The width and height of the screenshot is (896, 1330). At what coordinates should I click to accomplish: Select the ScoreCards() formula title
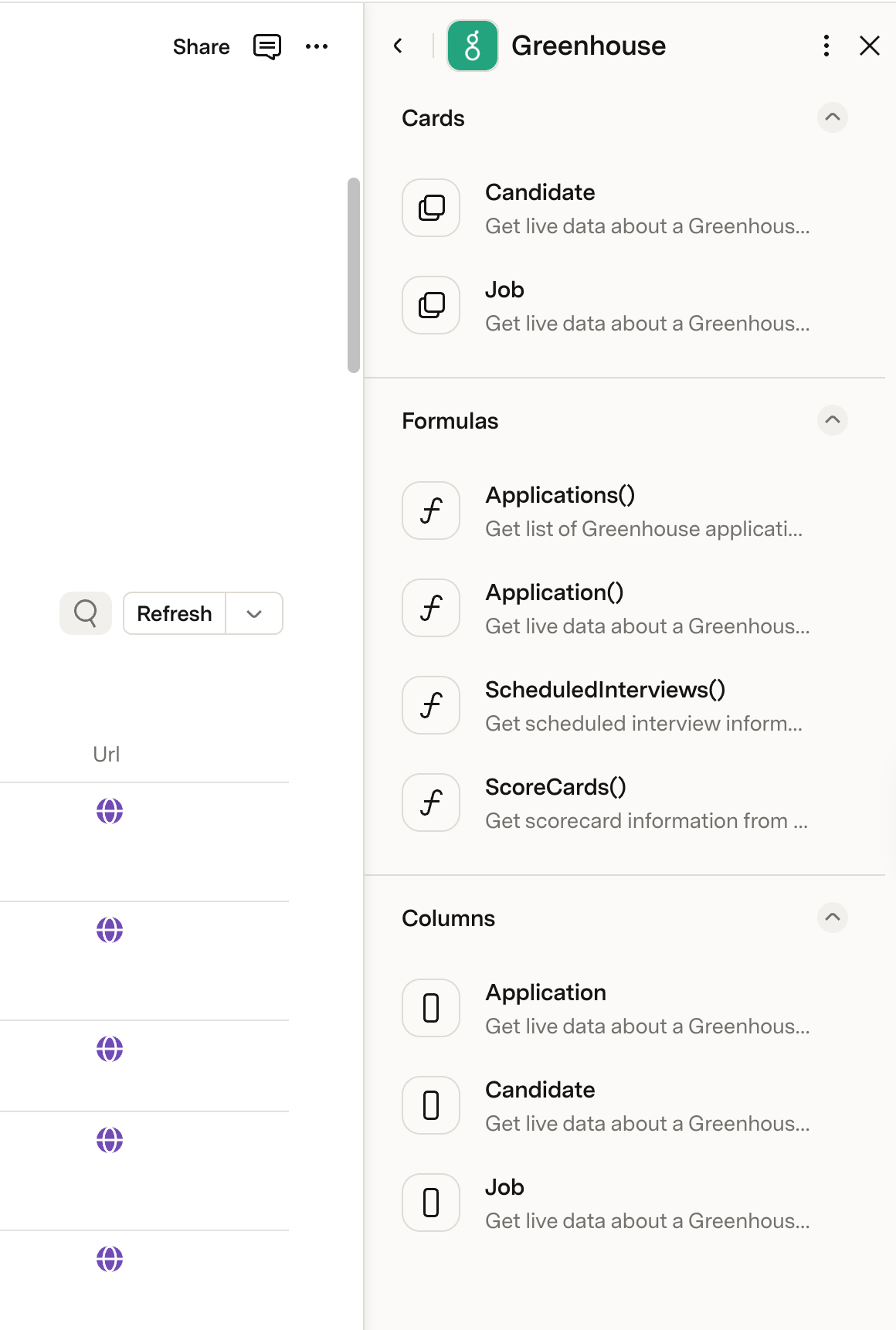tap(555, 787)
